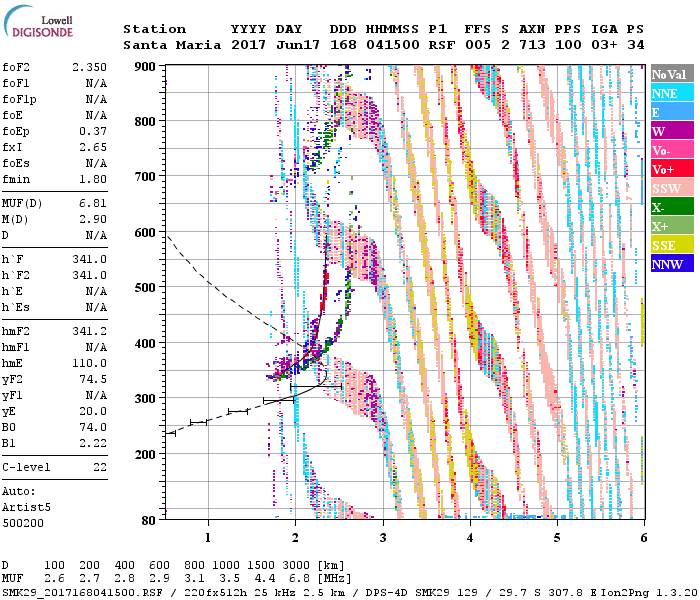The height and width of the screenshot is (600, 700).
Task: Click the h`F value 341.0
Action: click(x=89, y=259)
